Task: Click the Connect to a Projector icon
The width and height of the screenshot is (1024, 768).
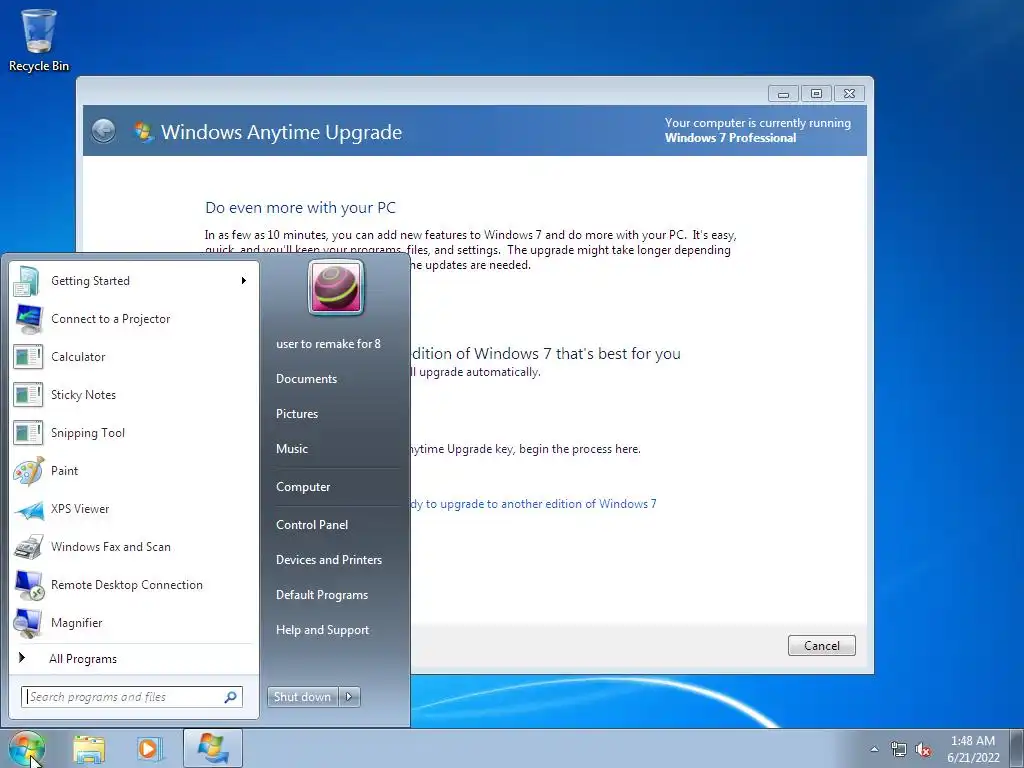Action: point(28,319)
